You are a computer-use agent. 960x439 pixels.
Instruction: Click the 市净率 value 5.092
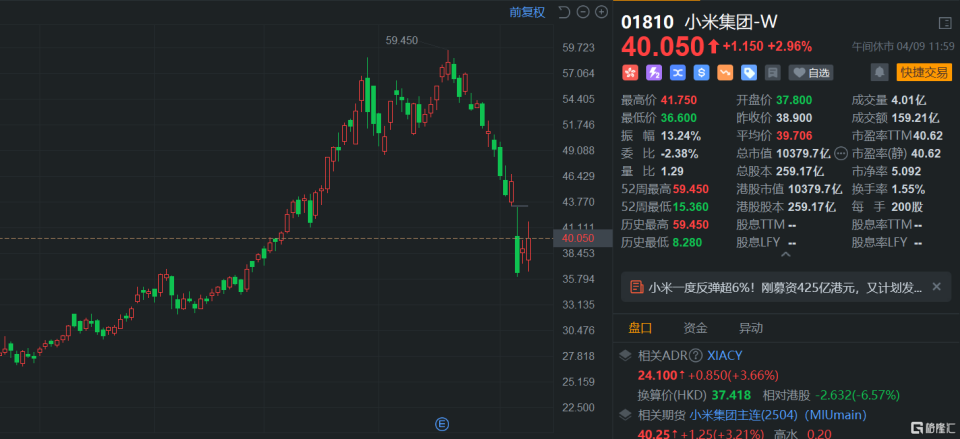click(907, 171)
